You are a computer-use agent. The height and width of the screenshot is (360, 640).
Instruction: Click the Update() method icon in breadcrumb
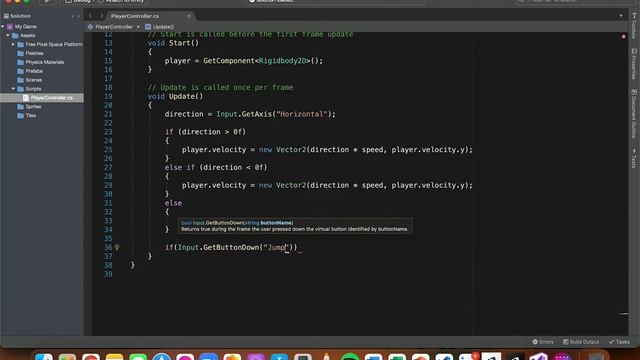pyautogui.click(x=148, y=27)
